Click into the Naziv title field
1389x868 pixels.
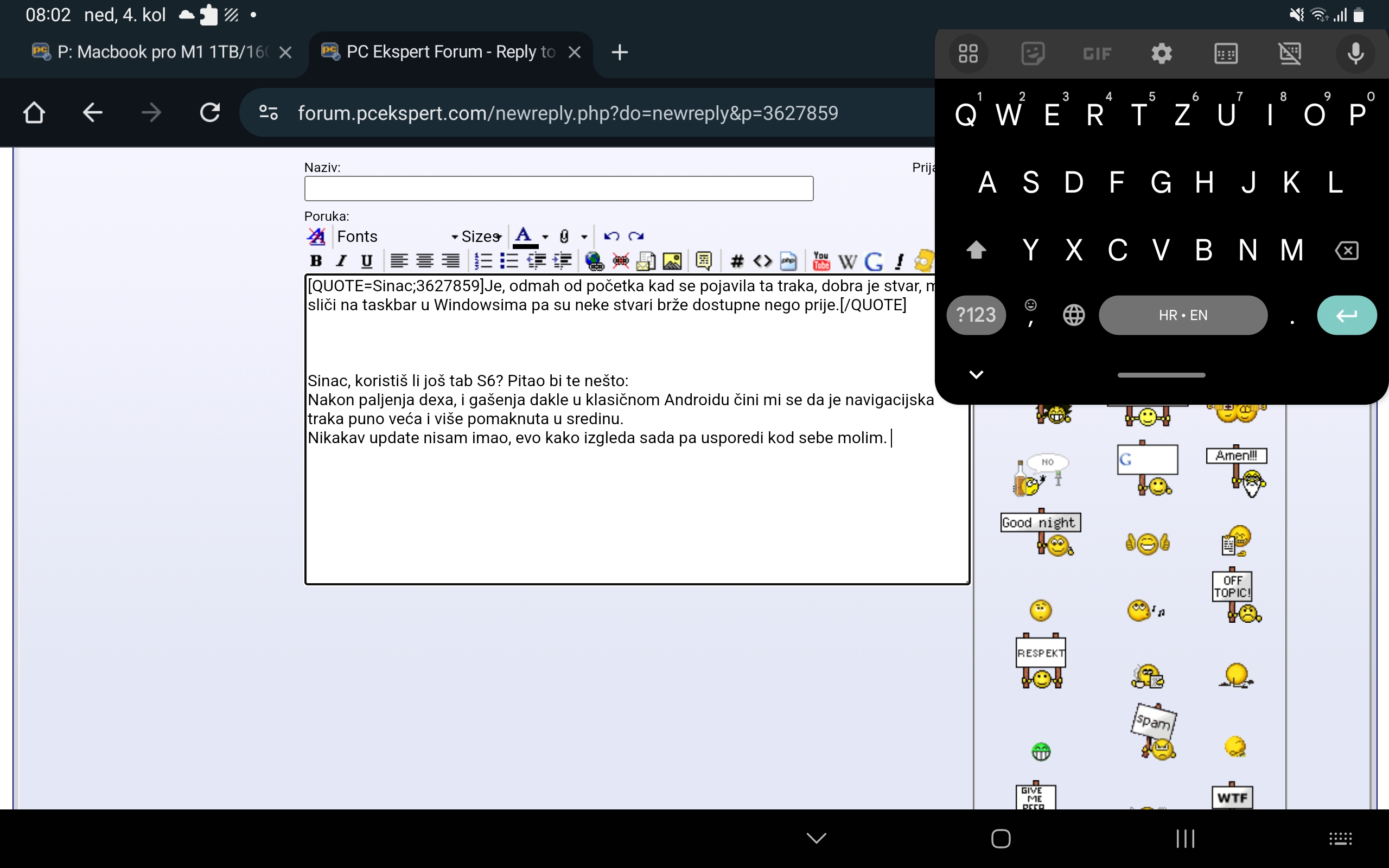tap(558, 188)
